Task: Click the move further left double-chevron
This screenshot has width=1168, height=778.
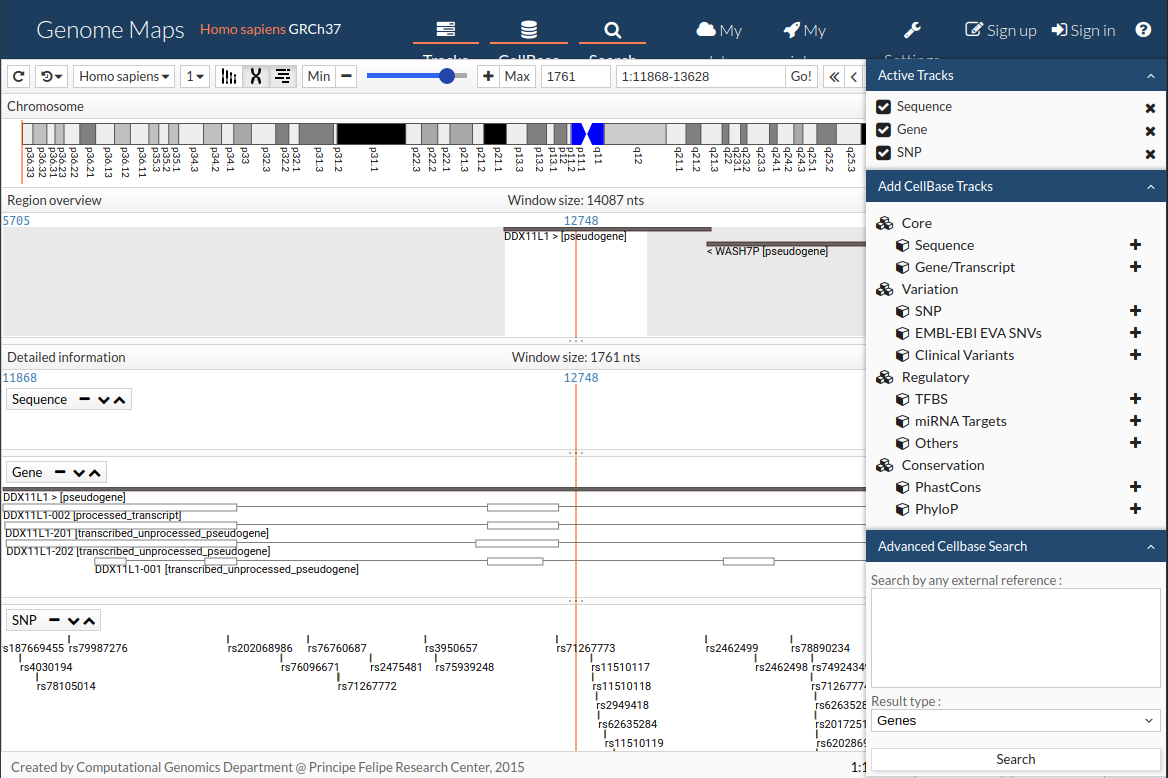Action: point(834,76)
